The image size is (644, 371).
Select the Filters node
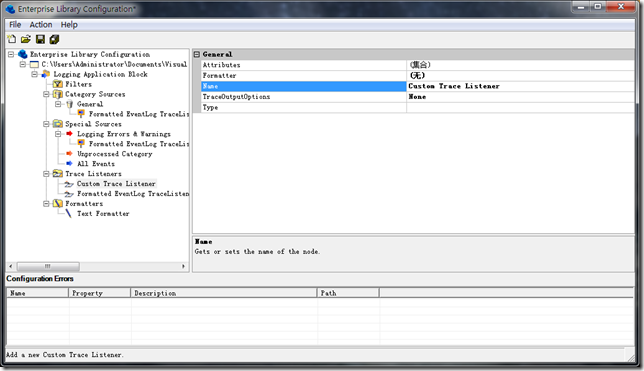[x=78, y=84]
